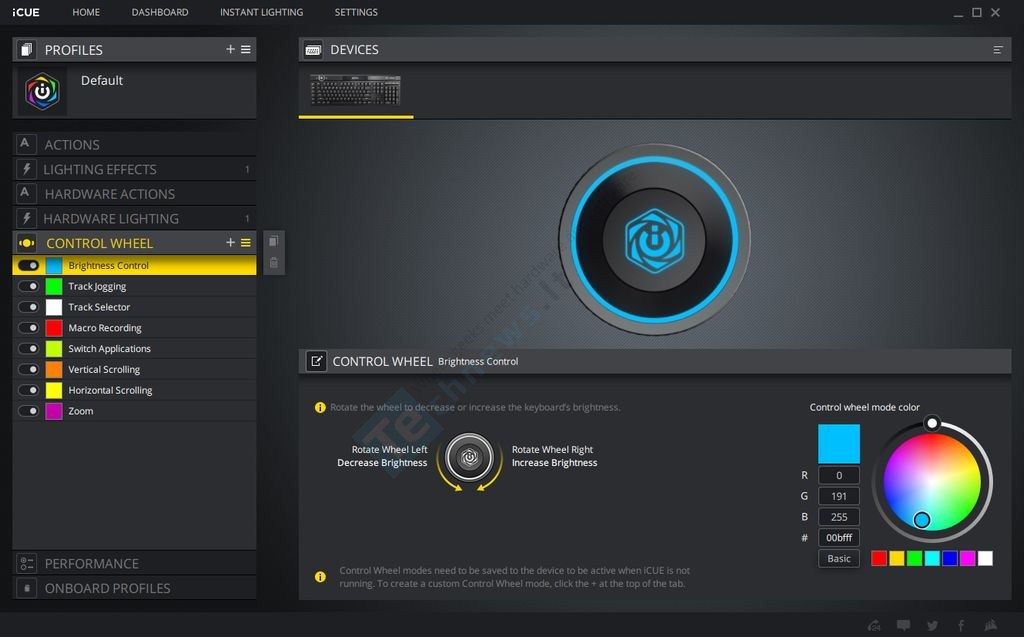This screenshot has height=637, width=1024.
Task: Expand the Lighting Effects section
Action: coord(135,169)
